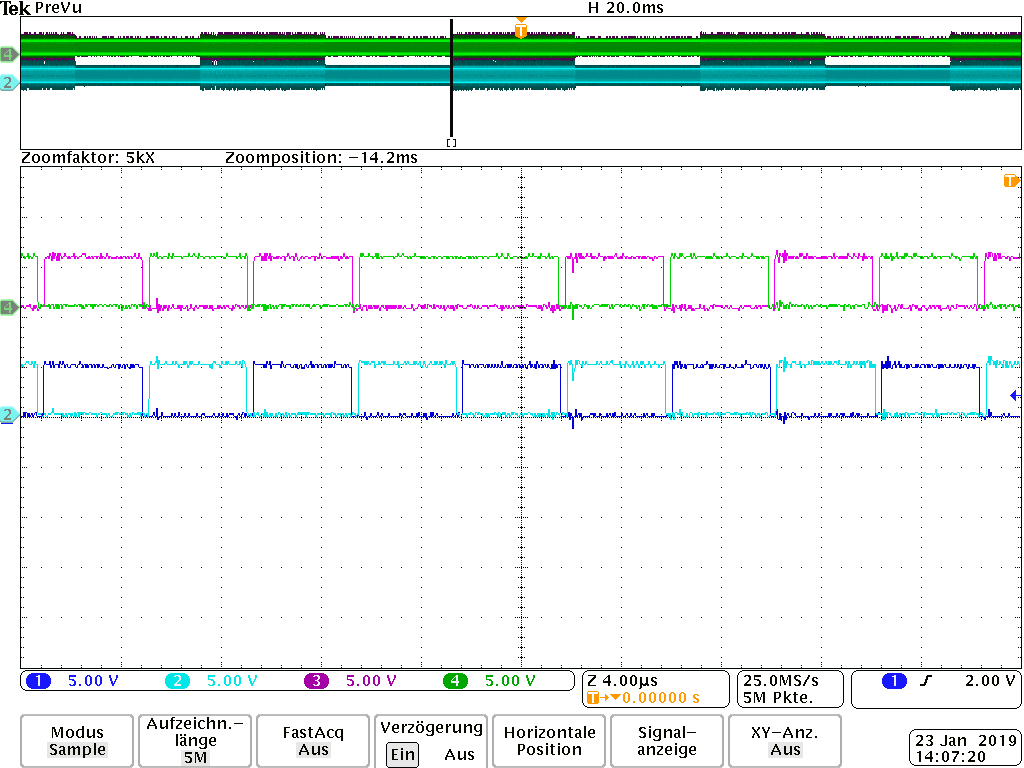
Task: Open Horizontale Position button
Action: click(x=549, y=741)
